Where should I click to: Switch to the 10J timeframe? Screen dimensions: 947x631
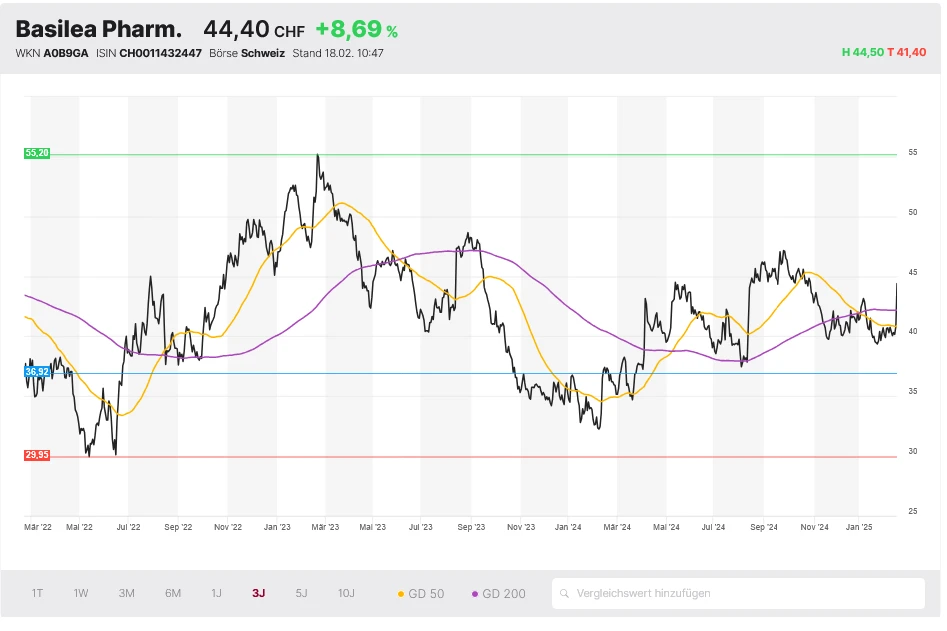tap(346, 592)
